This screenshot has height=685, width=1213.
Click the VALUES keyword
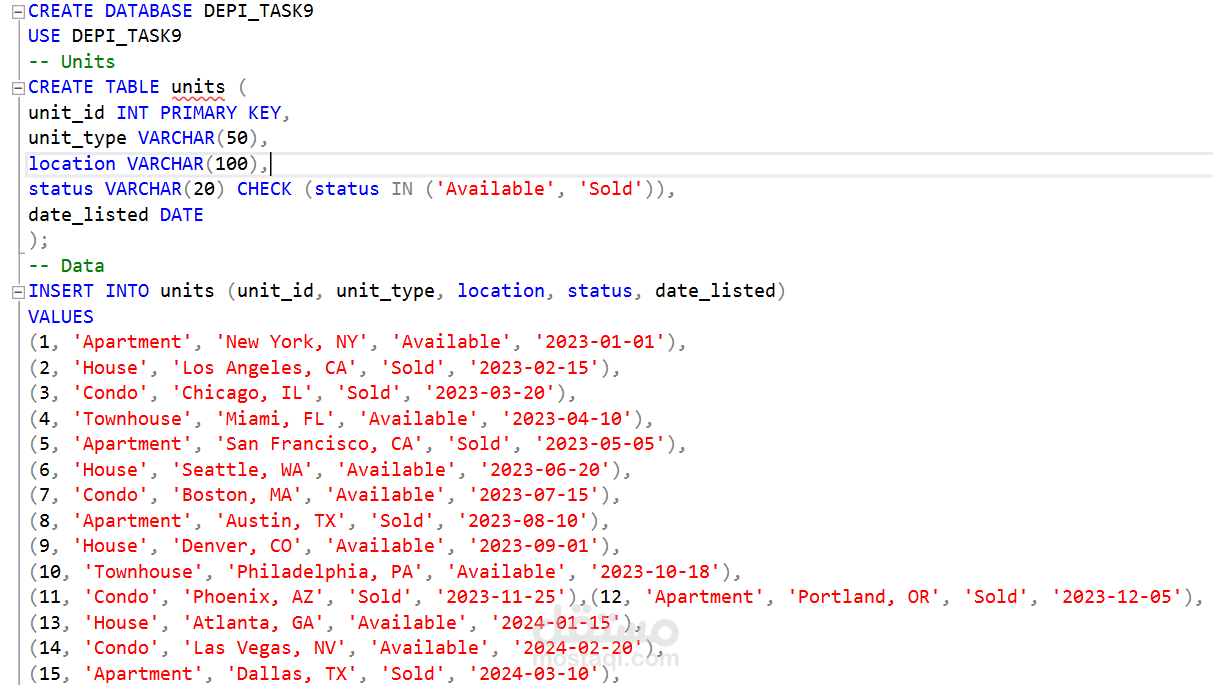(60, 316)
